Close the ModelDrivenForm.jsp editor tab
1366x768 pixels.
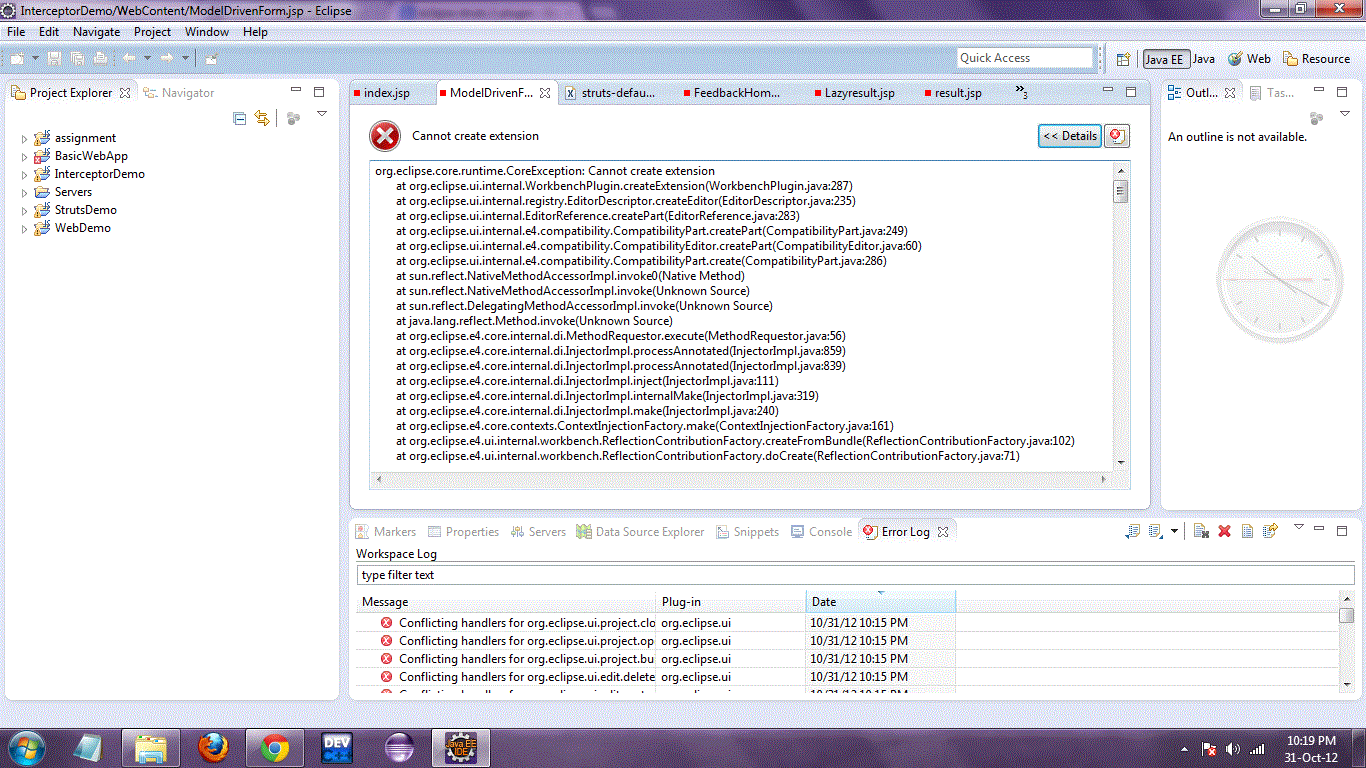[x=545, y=93]
